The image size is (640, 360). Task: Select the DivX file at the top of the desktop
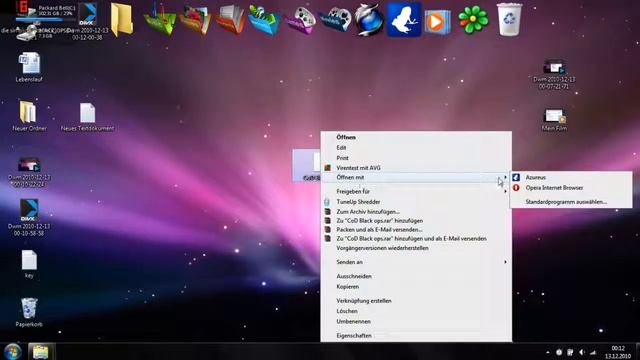[88, 21]
